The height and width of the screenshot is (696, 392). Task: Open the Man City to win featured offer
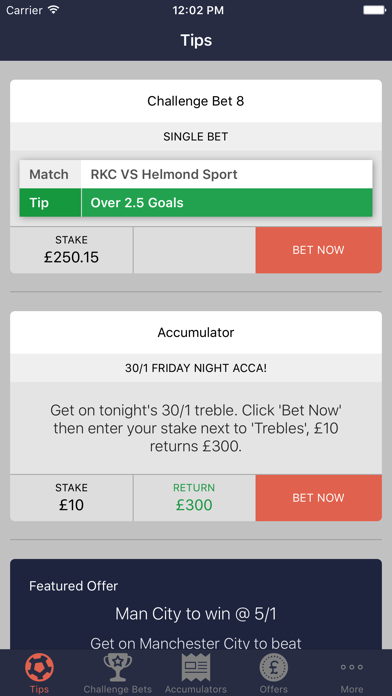[196, 614]
